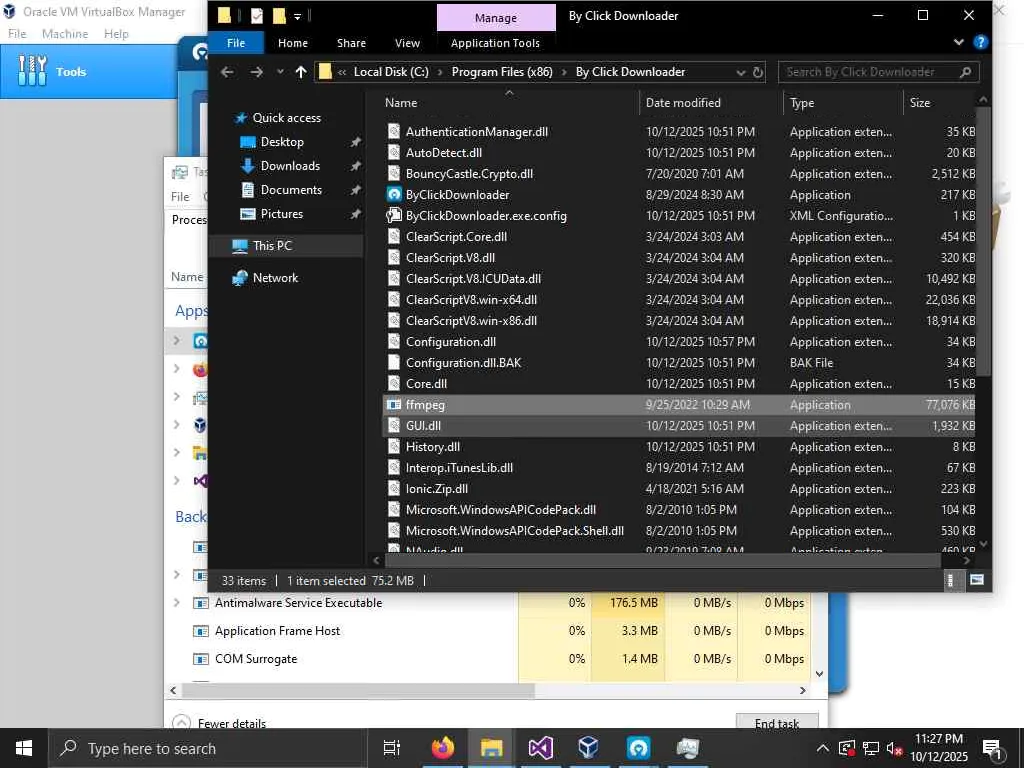Click the Explorer forward arrow
This screenshot has width=1024, height=768.
point(257,72)
